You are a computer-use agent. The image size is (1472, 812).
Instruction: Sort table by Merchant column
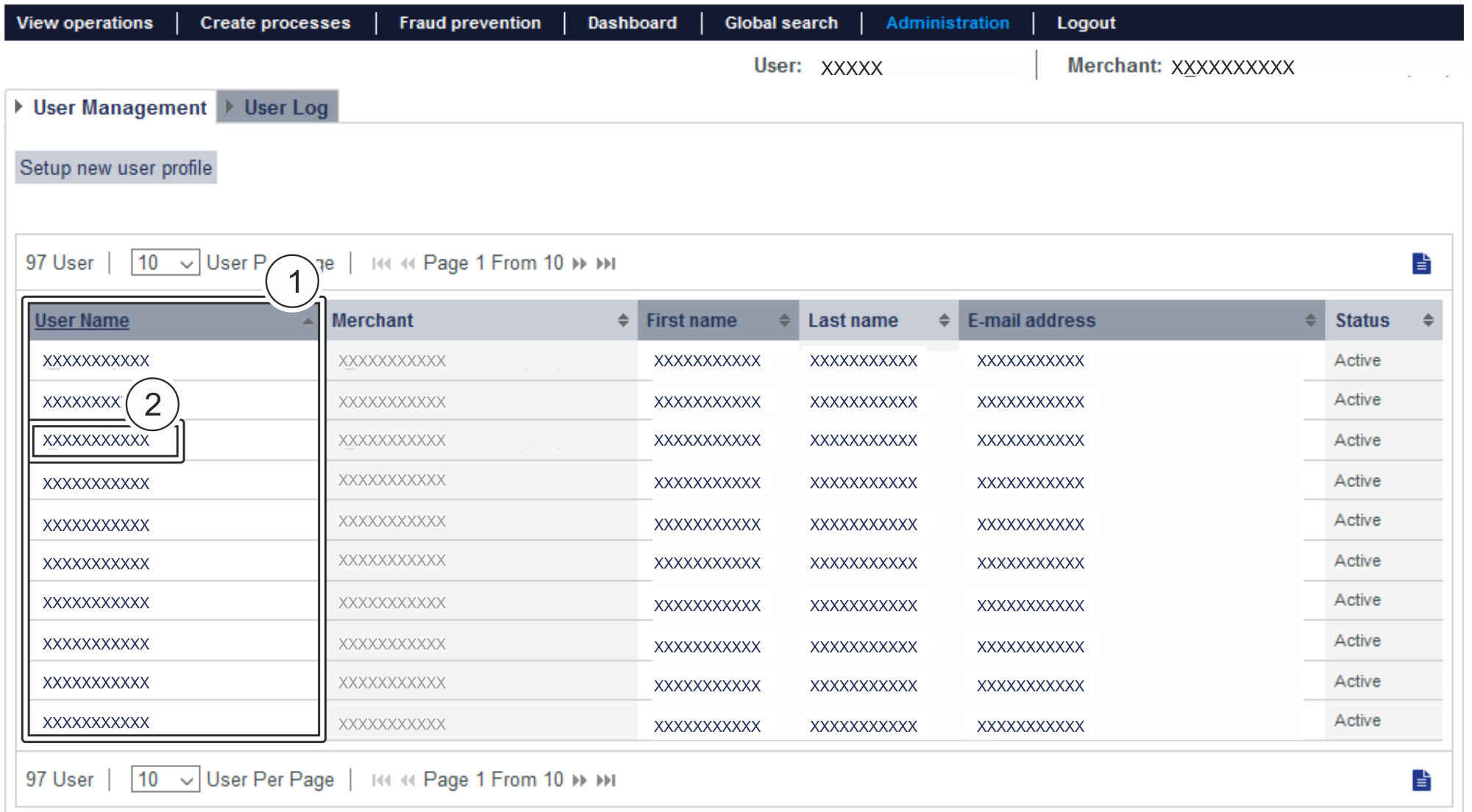[x=623, y=320]
